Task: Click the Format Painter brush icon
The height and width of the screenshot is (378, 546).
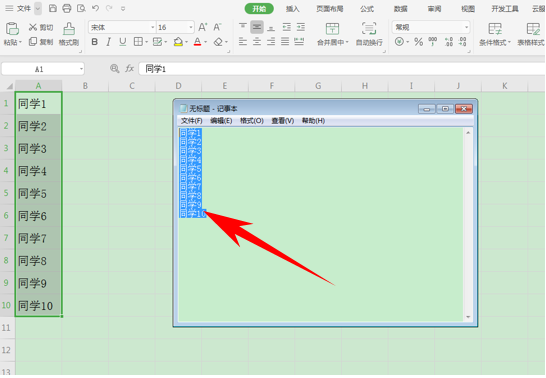Action: [69, 29]
